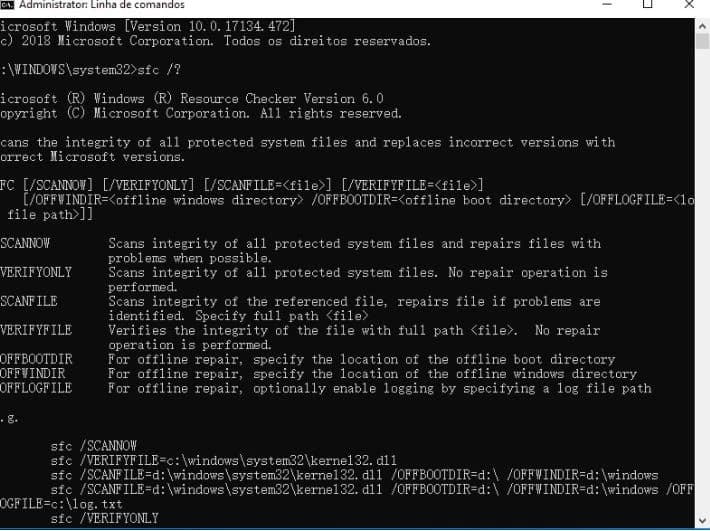The height and width of the screenshot is (531, 710).
Task: Click the scrollbar up arrow
Action: pos(702,26)
